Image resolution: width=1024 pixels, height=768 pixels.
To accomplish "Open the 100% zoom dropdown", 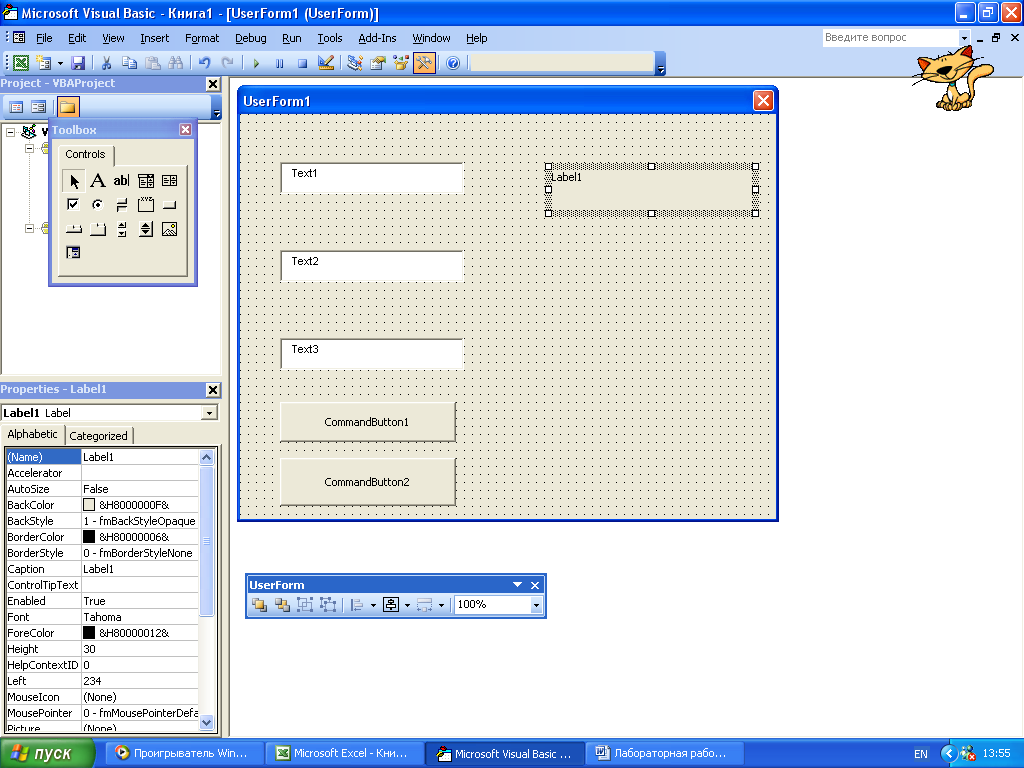I will 536,605.
